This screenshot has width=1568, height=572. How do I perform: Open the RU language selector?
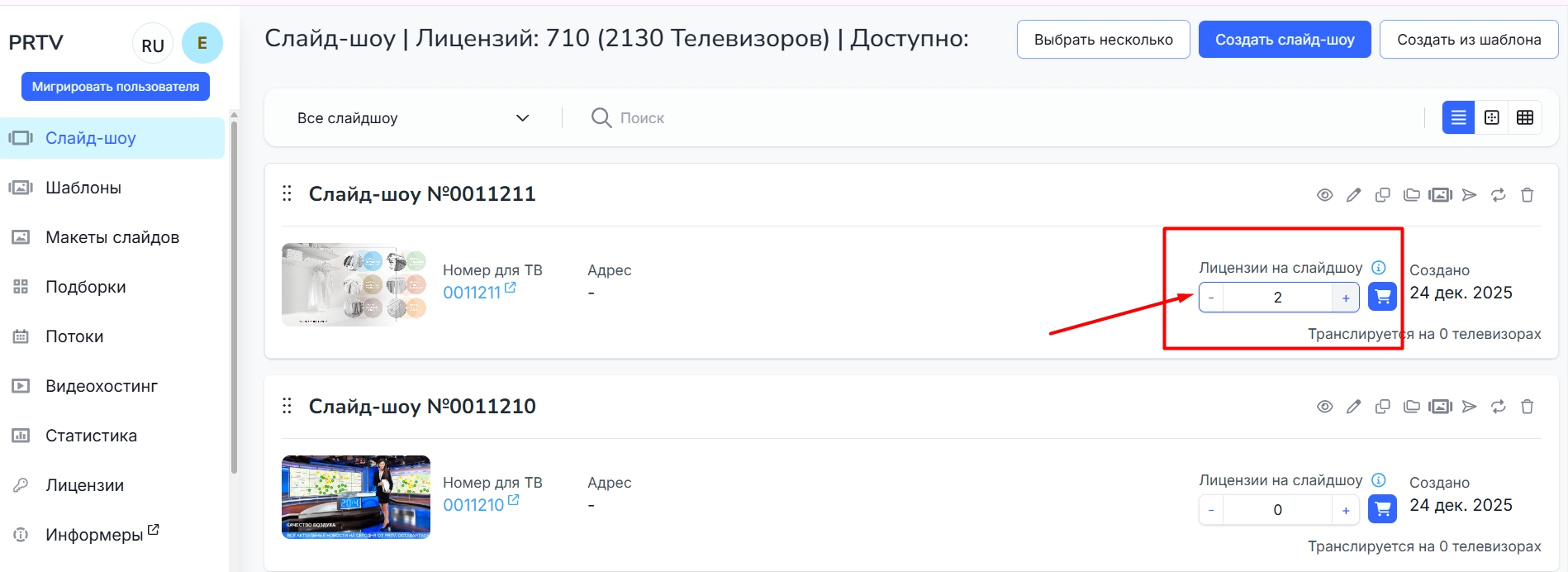coord(153,45)
